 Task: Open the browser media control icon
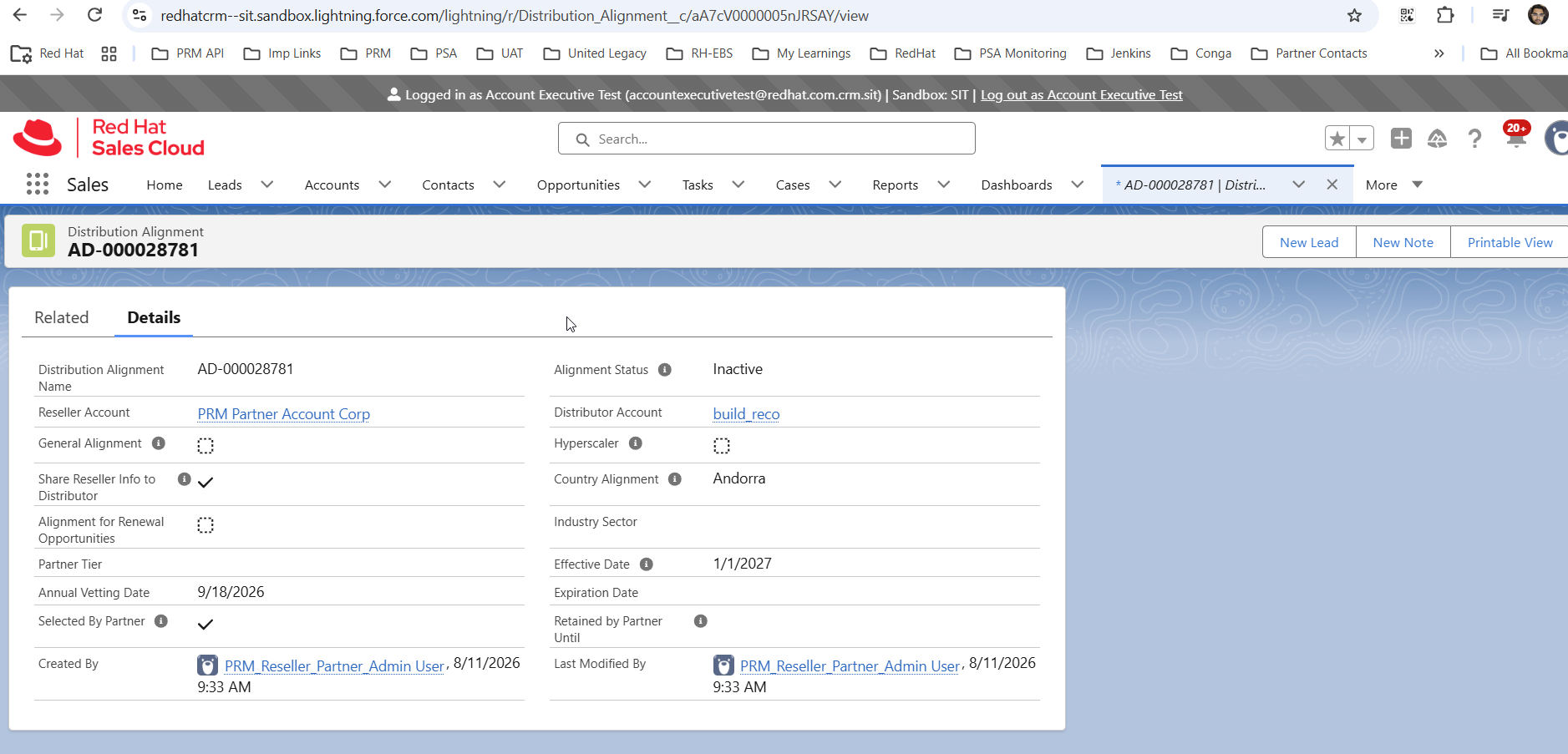(x=1500, y=15)
